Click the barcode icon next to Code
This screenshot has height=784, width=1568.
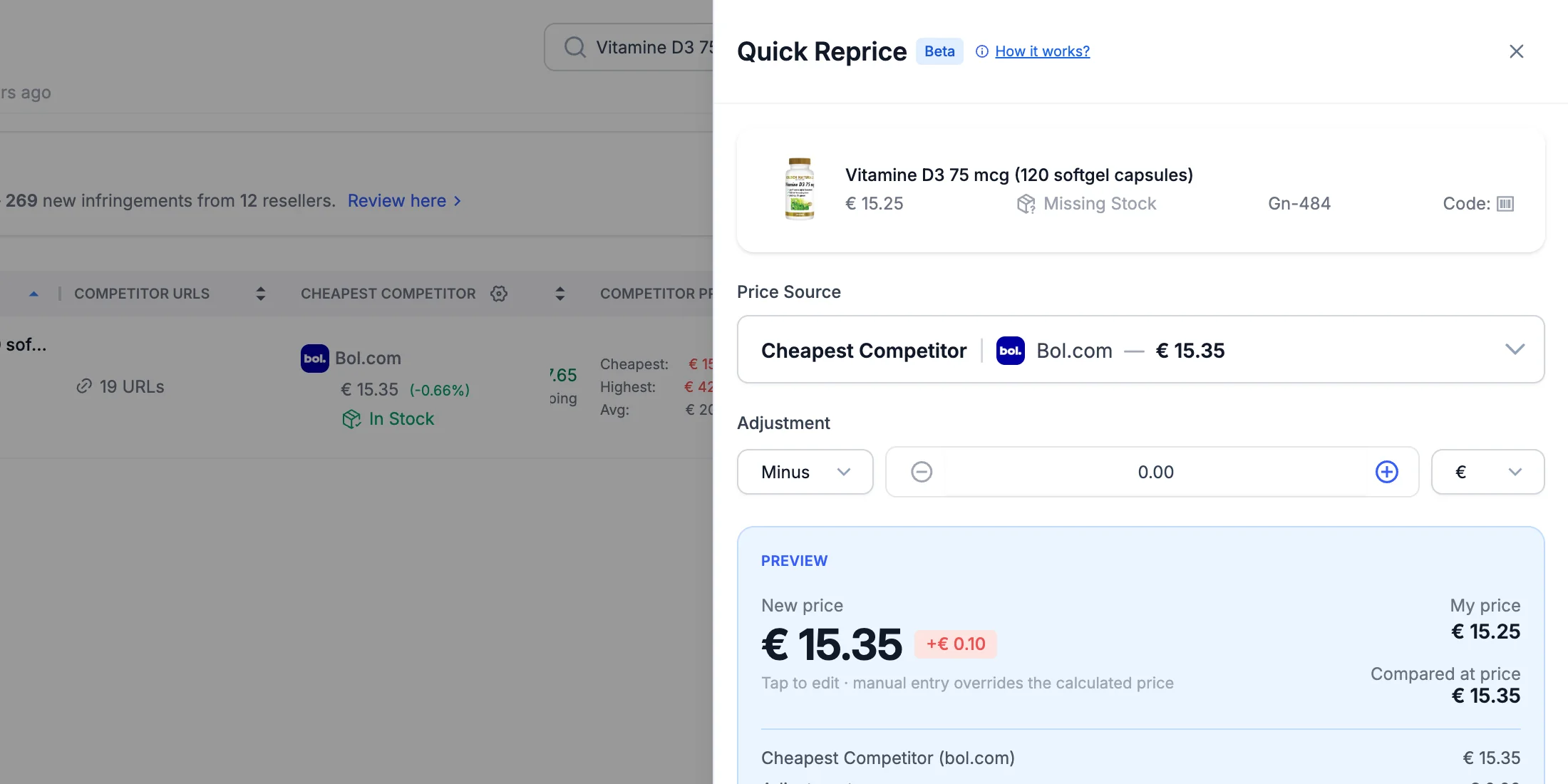coord(1505,204)
